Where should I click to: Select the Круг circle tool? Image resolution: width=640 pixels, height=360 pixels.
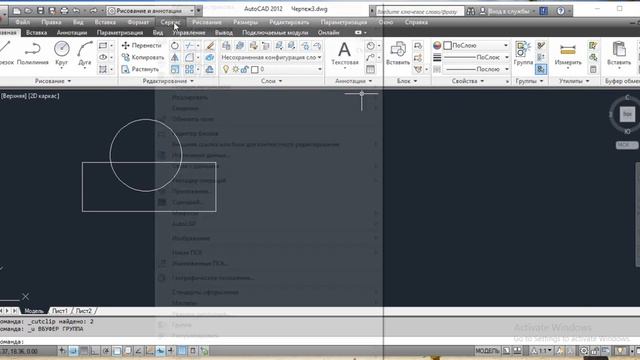[x=62, y=53]
